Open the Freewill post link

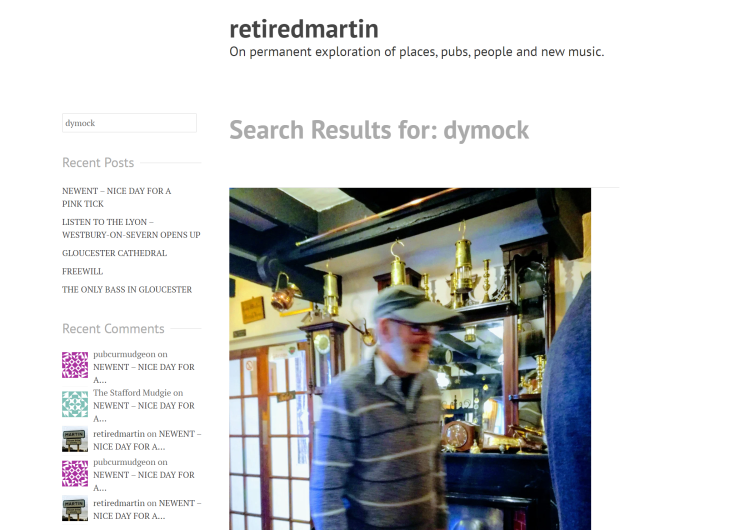click(82, 271)
